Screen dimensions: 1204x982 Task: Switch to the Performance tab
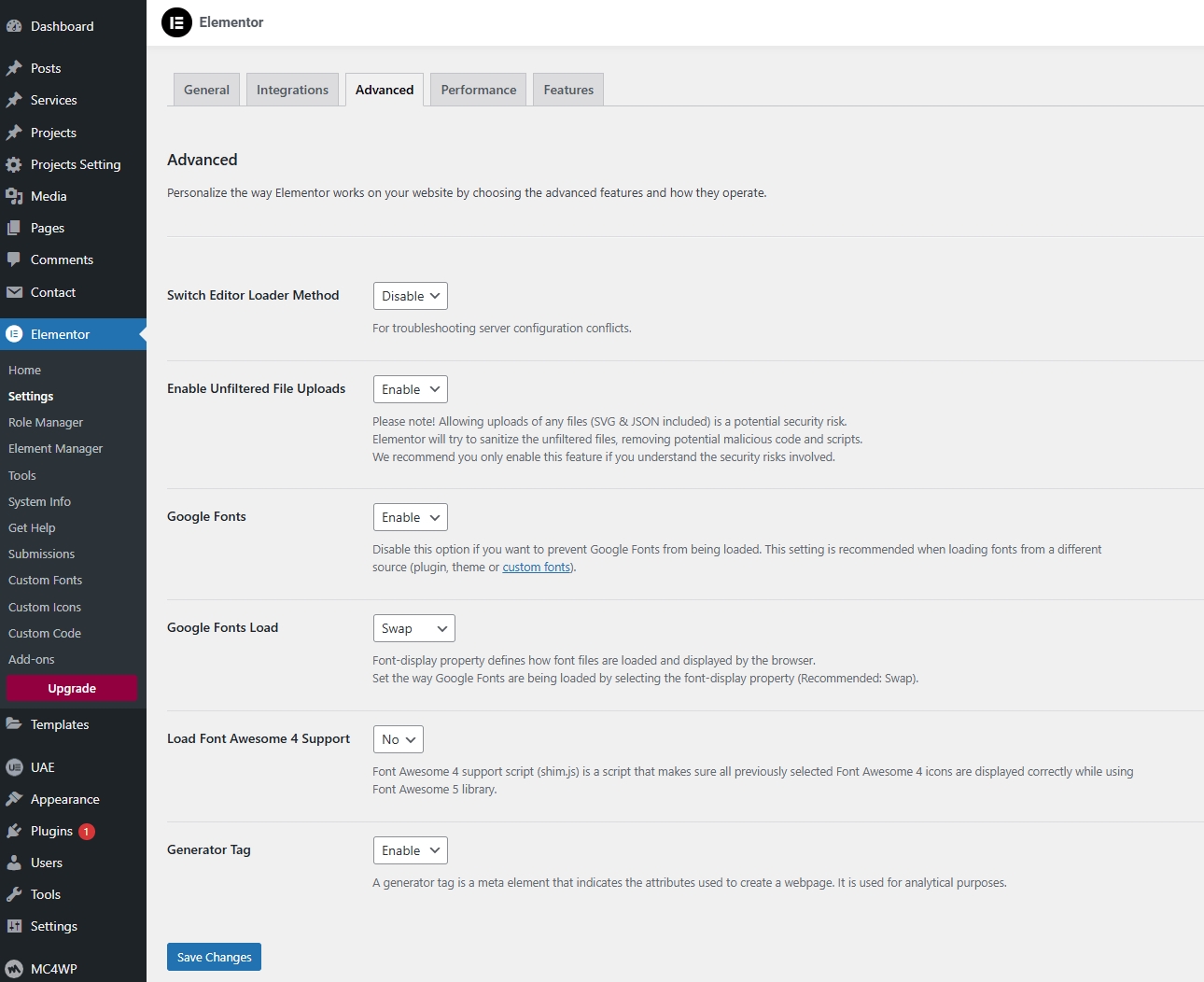tap(478, 90)
